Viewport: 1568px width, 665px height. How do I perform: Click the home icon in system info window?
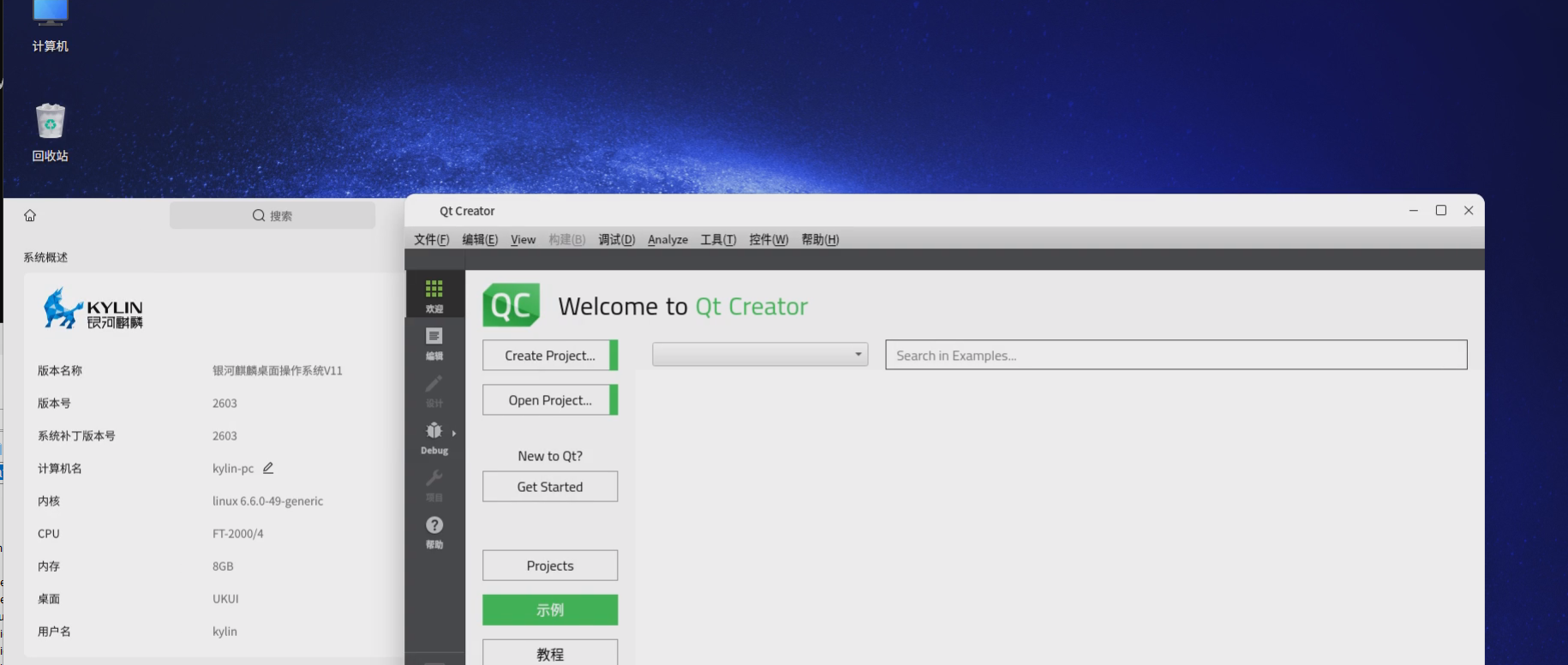pos(30,216)
